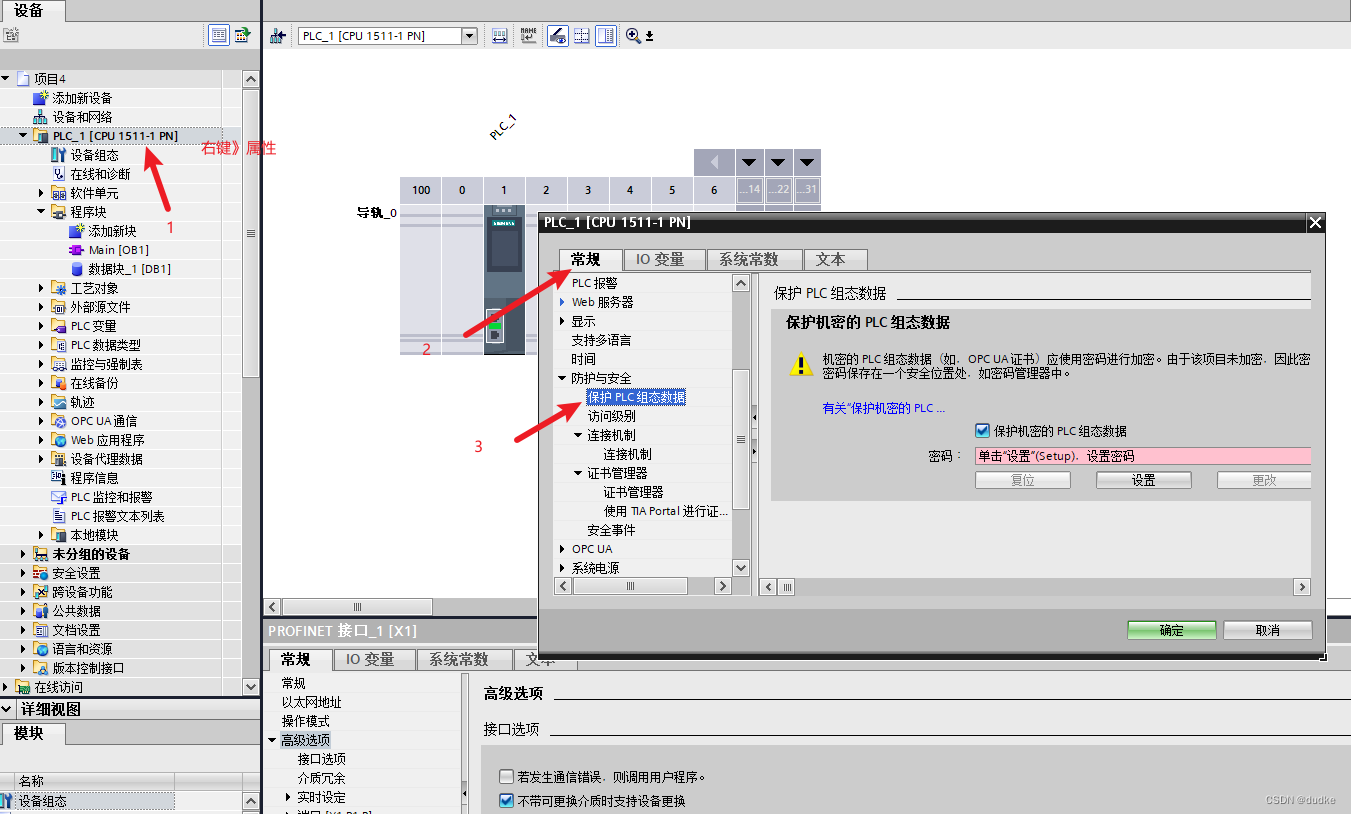
Task: Toggle 保护机密的 PLC 组态数据 checkbox
Action: (x=982, y=431)
